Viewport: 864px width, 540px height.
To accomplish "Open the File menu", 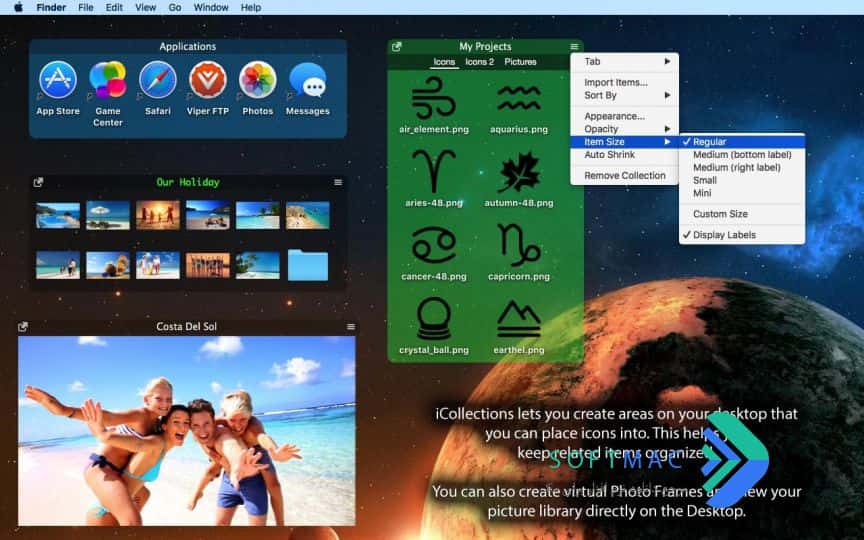I will click(x=85, y=7).
